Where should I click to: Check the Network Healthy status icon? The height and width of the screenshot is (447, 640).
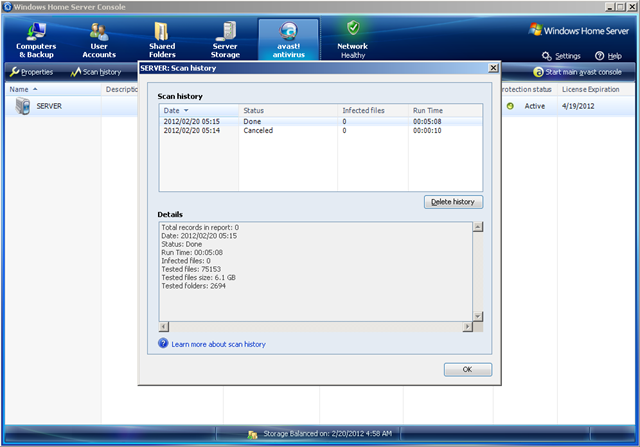(353, 28)
